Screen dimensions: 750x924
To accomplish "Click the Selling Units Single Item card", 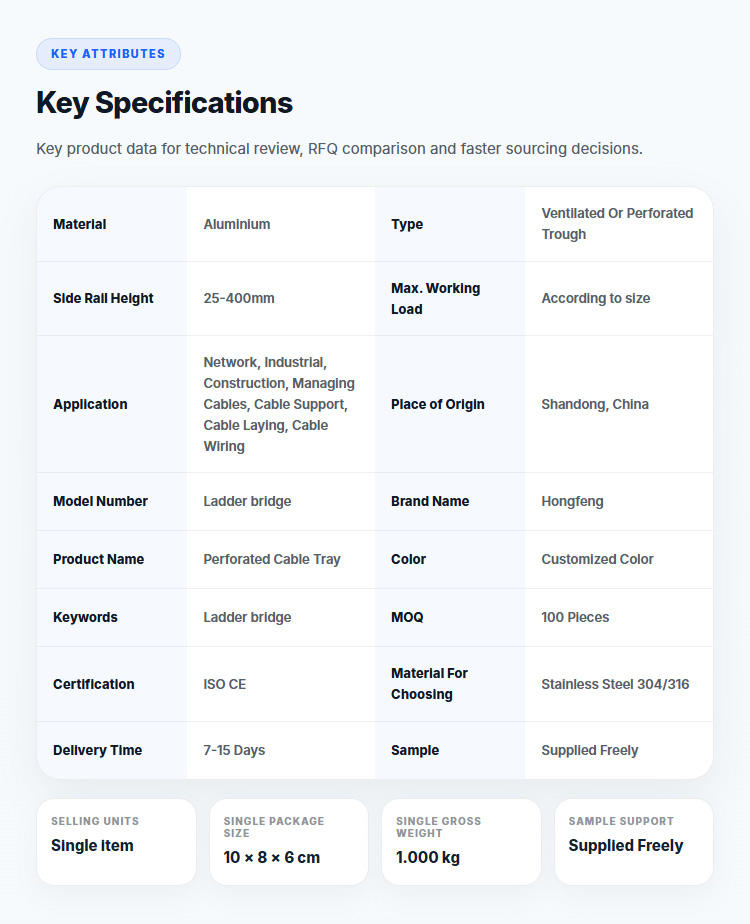I will point(117,842).
